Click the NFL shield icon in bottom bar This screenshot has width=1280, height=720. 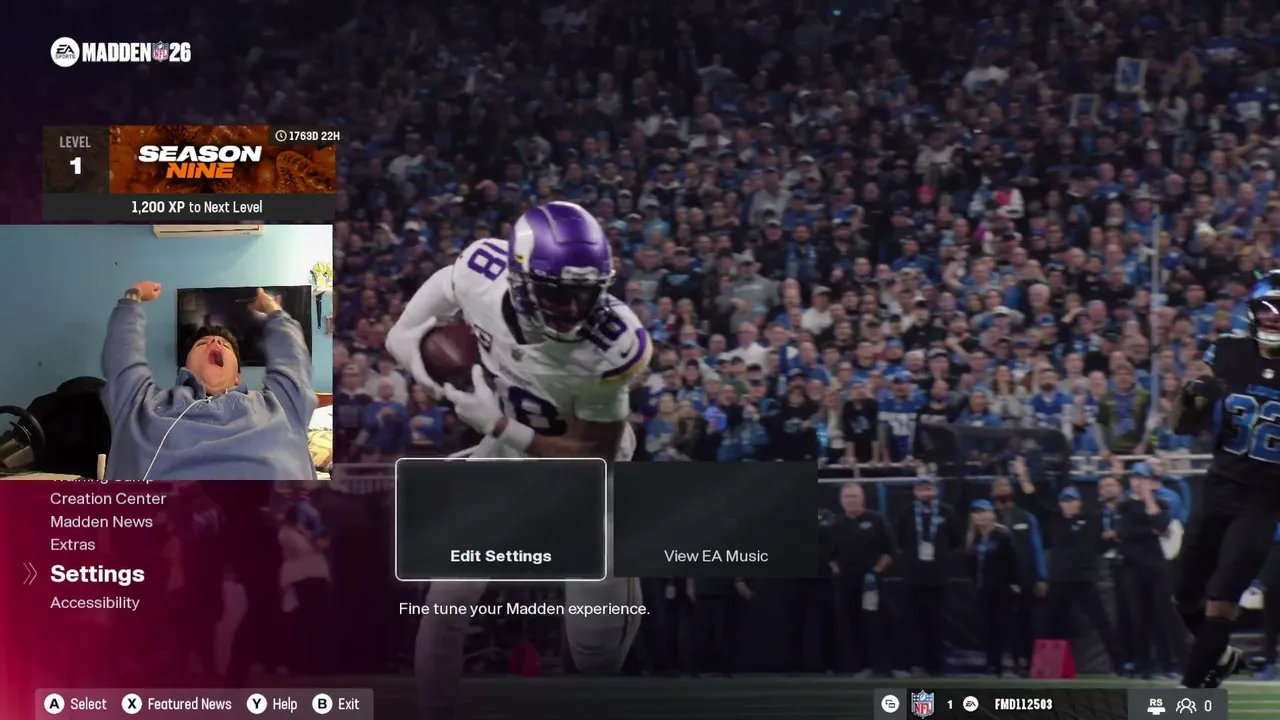[922, 704]
